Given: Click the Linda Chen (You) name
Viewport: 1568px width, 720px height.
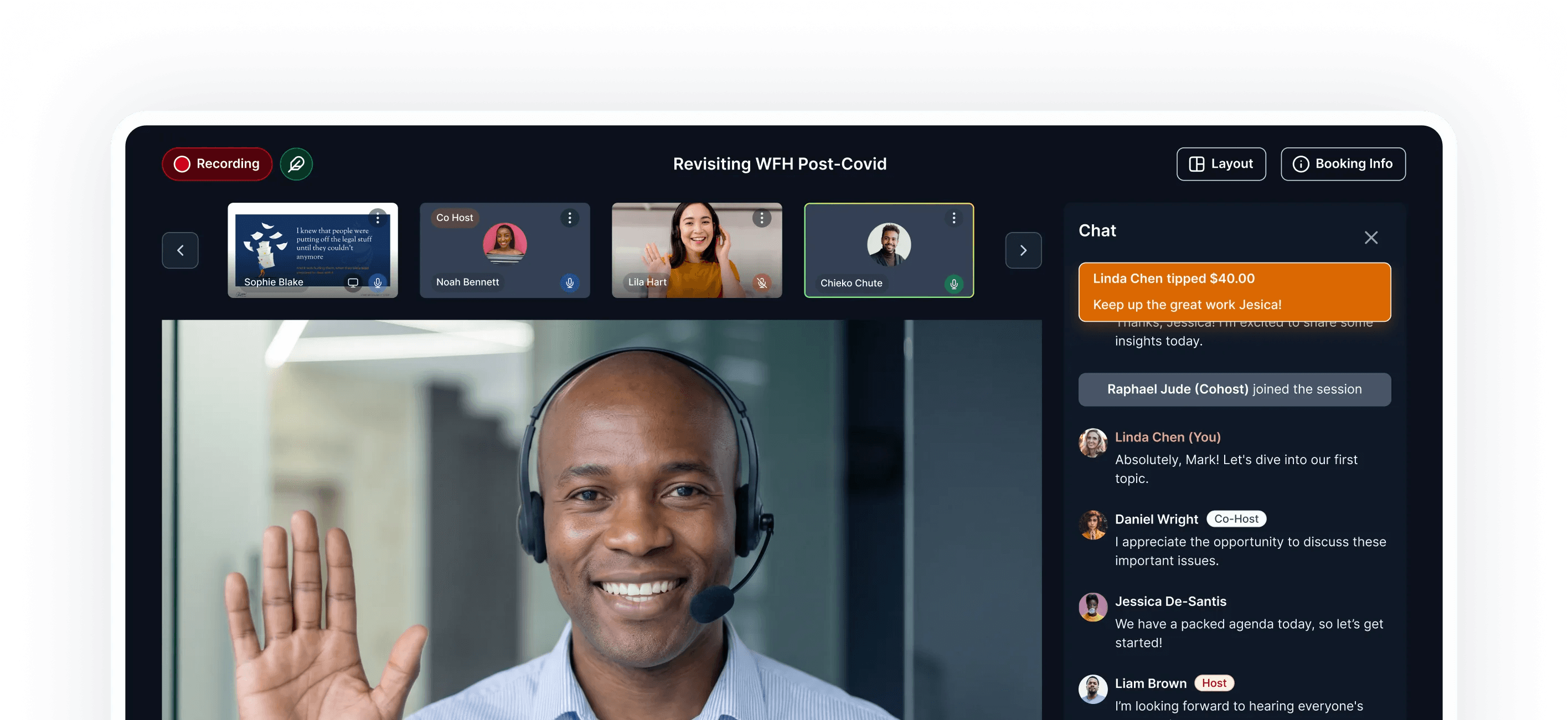Looking at the screenshot, I should point(1168,437).
